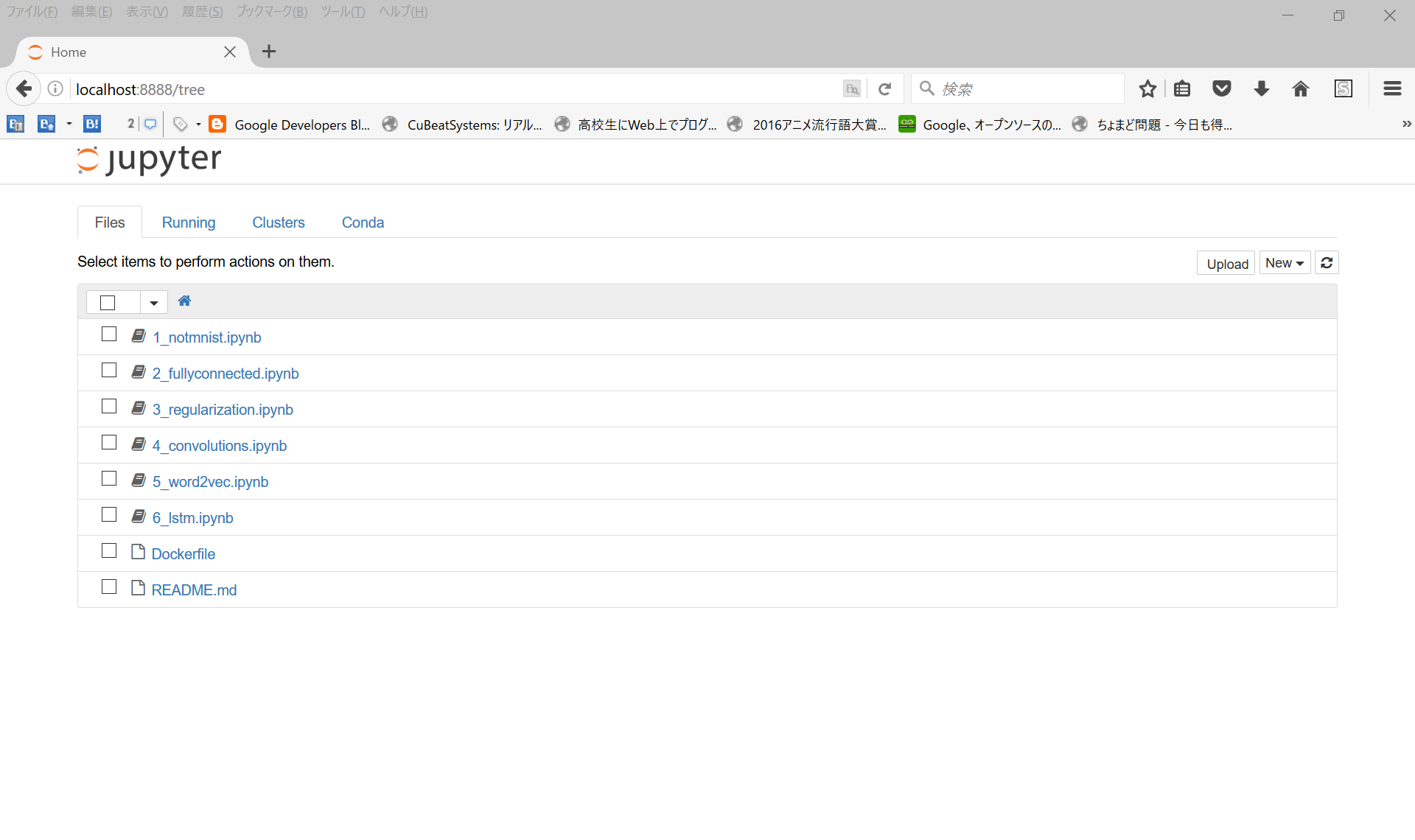The height and width of the screenshot is (840, 1415).
Task: Check the box for Dockerfile
Action: click(109, 551)
